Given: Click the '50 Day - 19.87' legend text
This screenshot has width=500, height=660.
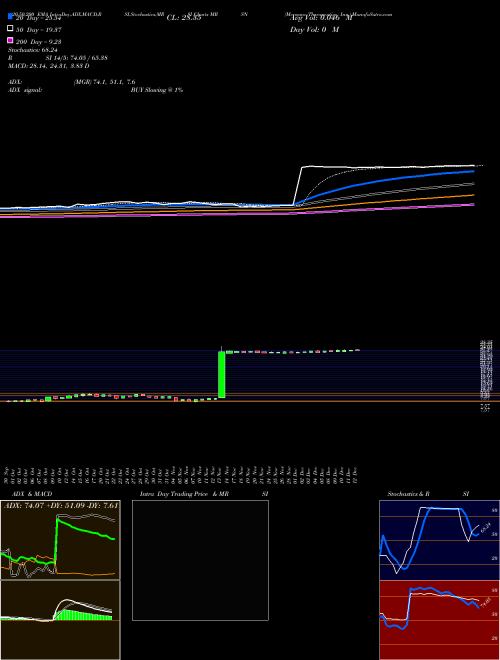Looking at the screenshot, I should (39, 30).
